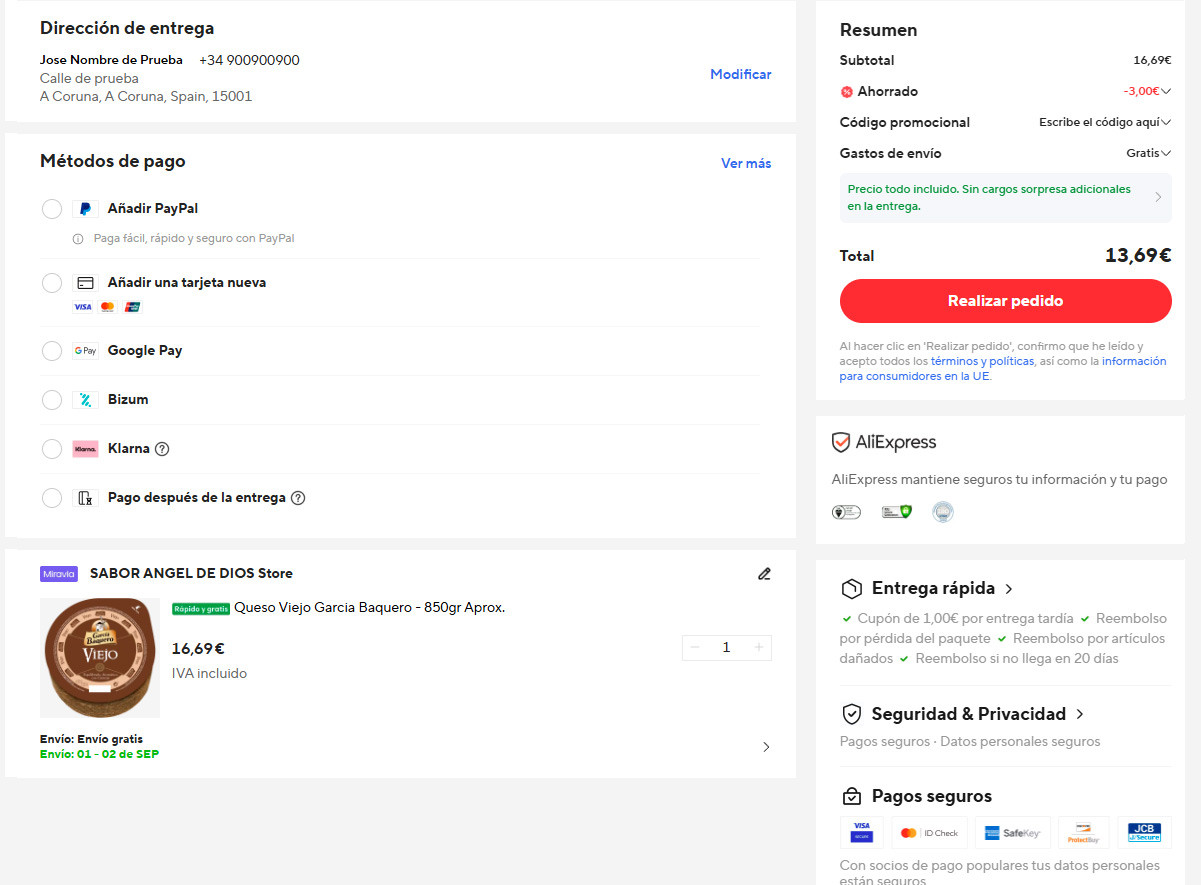Expand the Gastos de envío details
Image resolution: width=1201 pixels, height=885 pixels.
click(x=1166, y=154)
